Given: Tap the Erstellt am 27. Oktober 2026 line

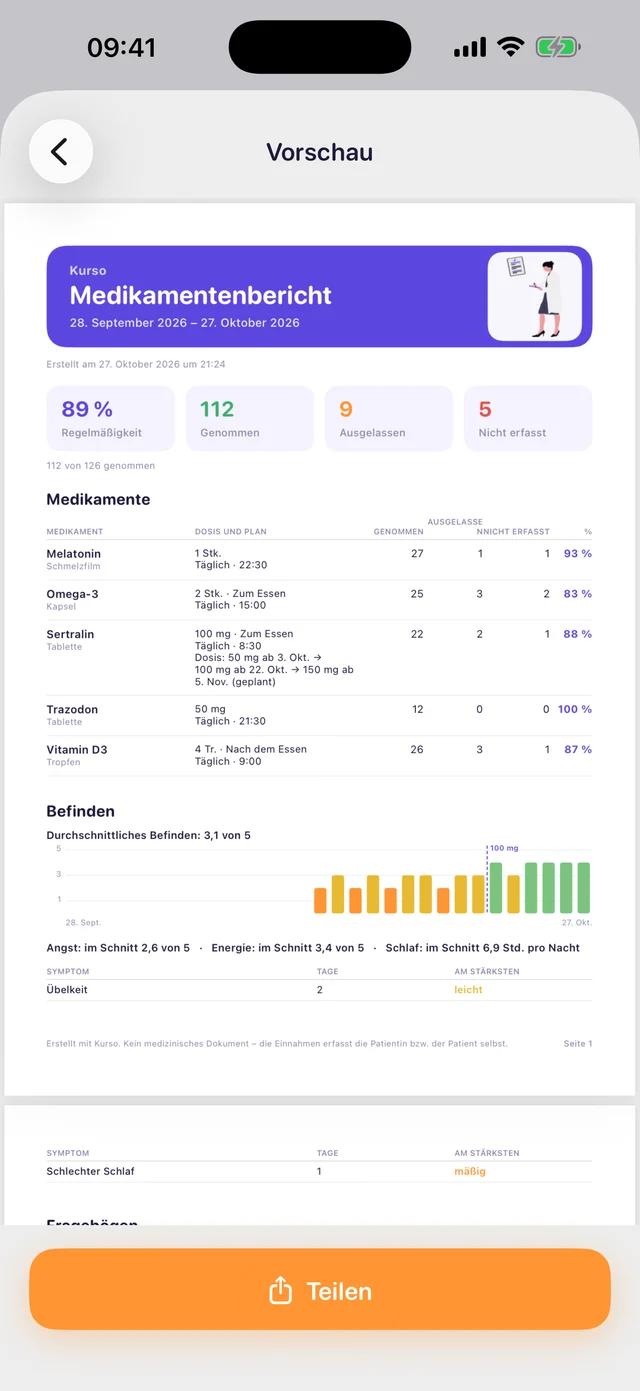Looking at the screenshot, I should pos(136,365).
